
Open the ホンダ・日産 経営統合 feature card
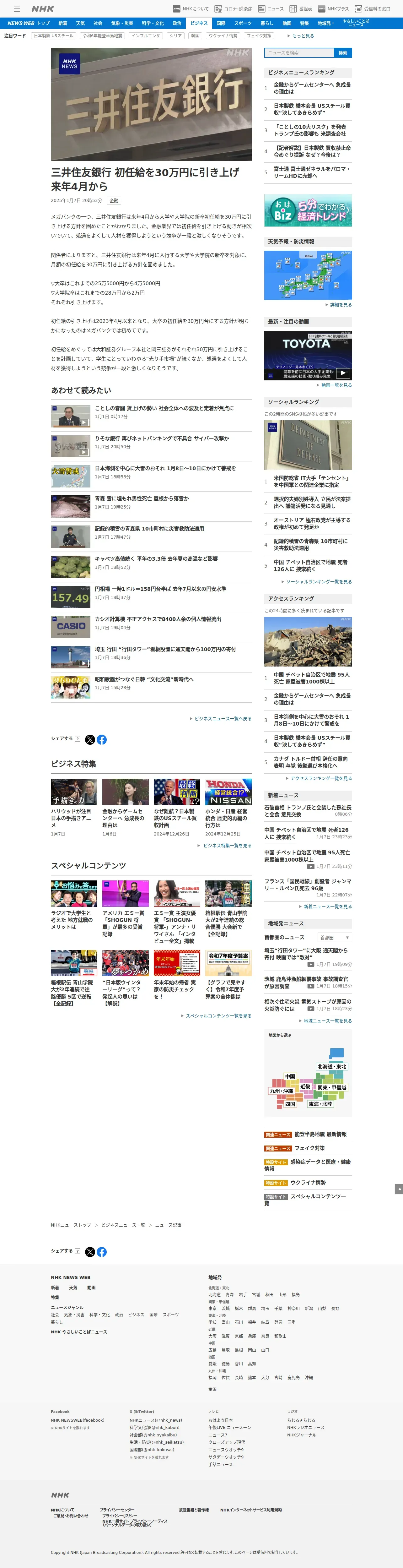click(x=228, y=808)
